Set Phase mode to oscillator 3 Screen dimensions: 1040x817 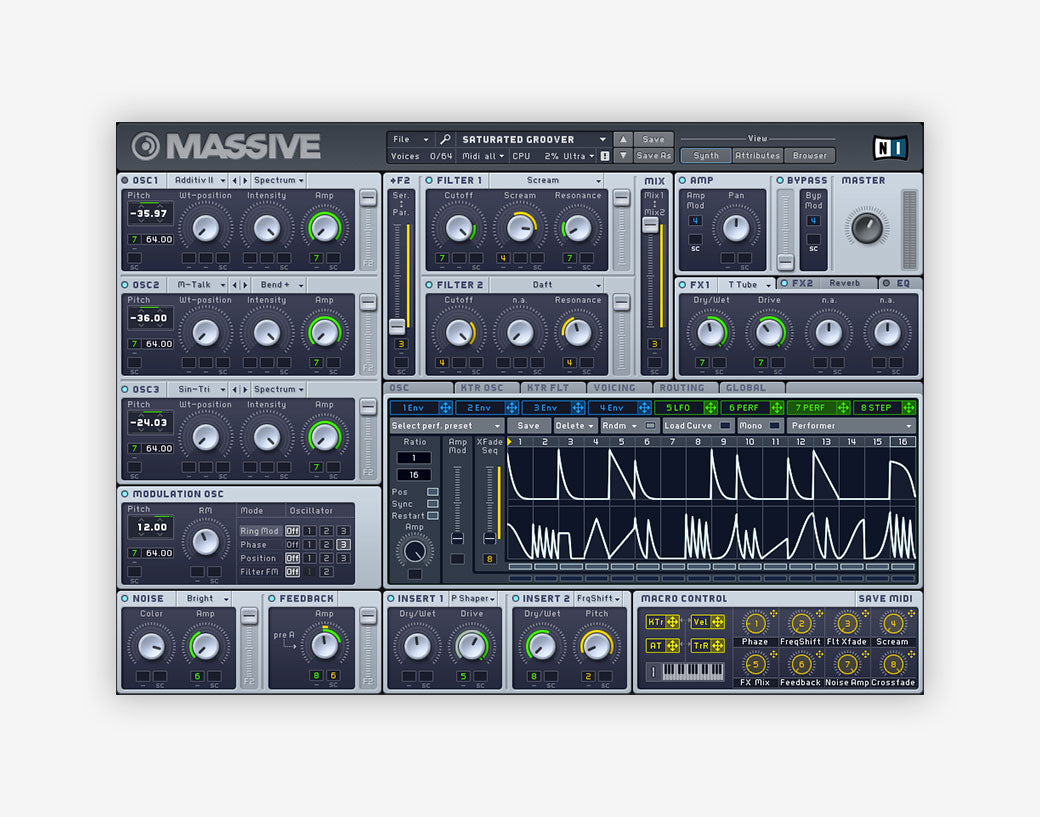pos(343,544)
